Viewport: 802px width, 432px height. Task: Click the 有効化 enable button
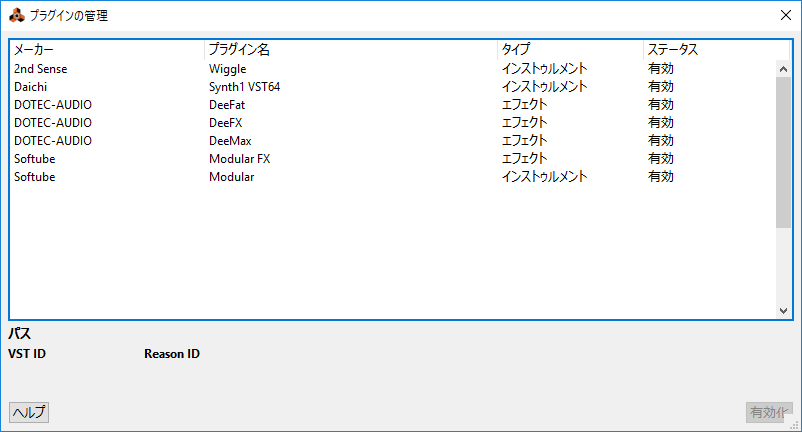click(x=769, y=412)
